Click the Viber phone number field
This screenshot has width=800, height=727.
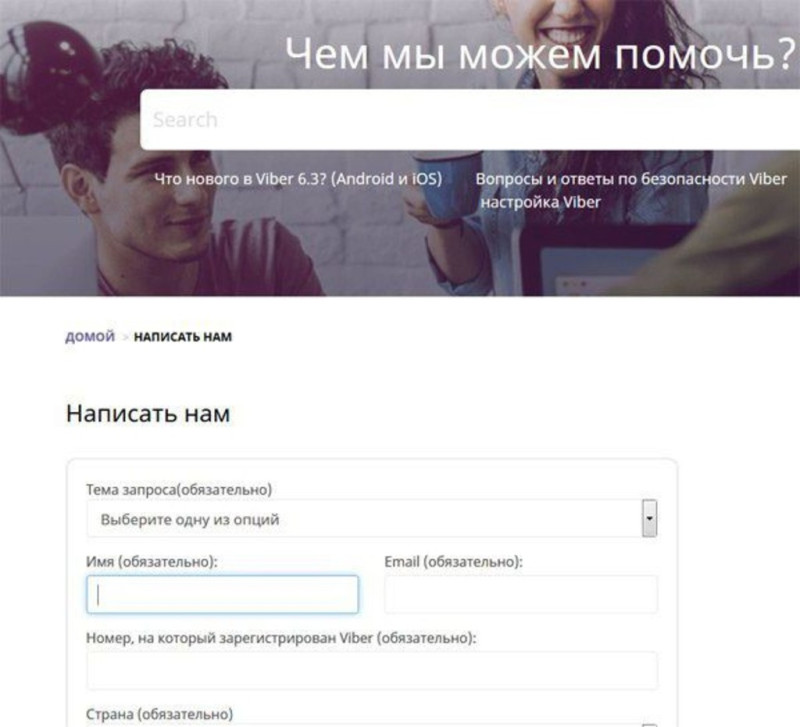tap(372, 670)
